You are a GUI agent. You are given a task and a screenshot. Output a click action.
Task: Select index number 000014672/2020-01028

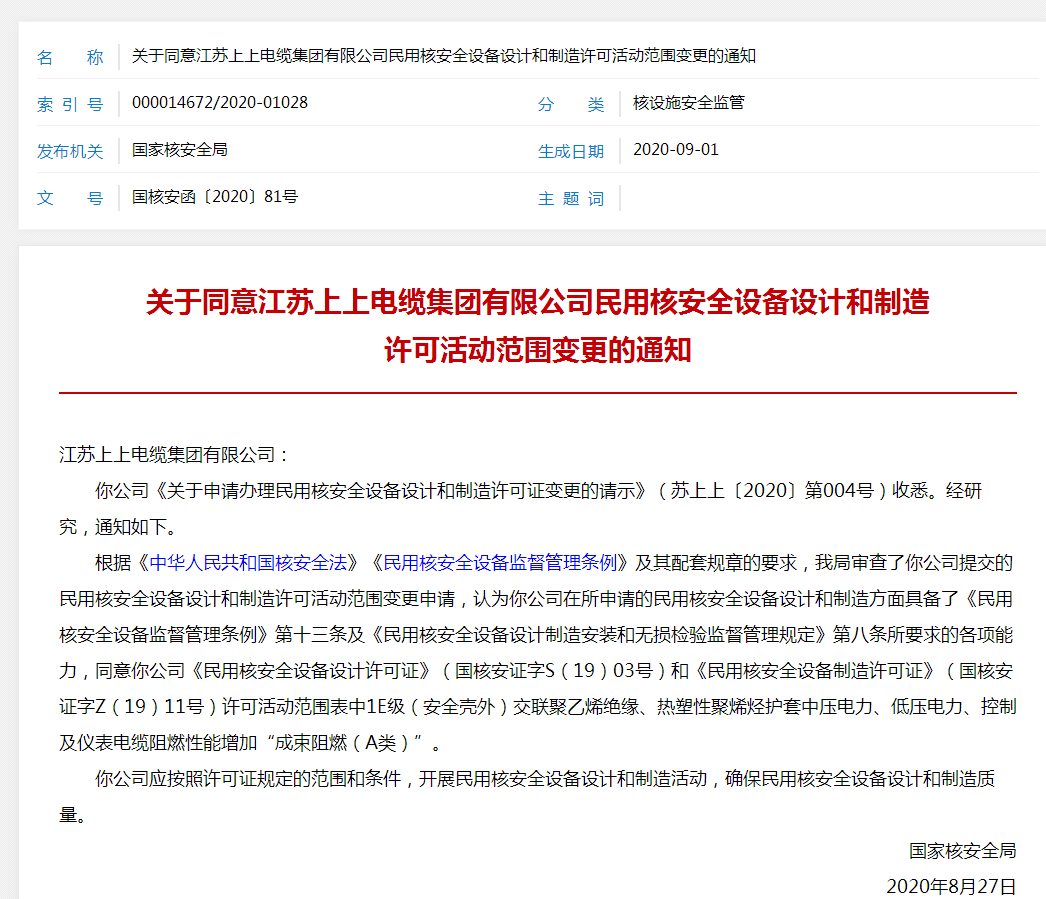[x=220, y=103]
